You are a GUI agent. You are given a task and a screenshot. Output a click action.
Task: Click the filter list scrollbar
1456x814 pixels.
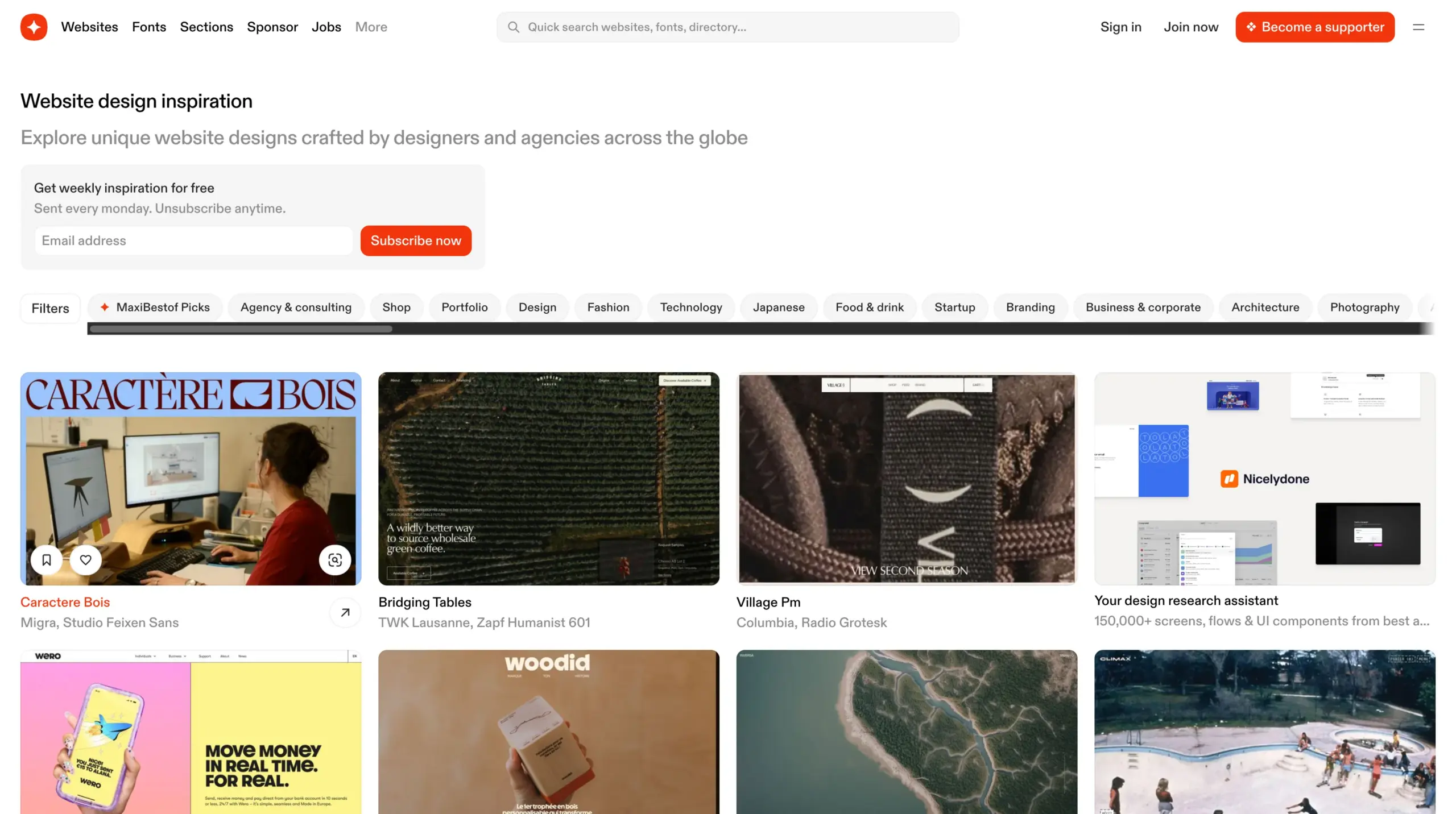pos(239,329)
